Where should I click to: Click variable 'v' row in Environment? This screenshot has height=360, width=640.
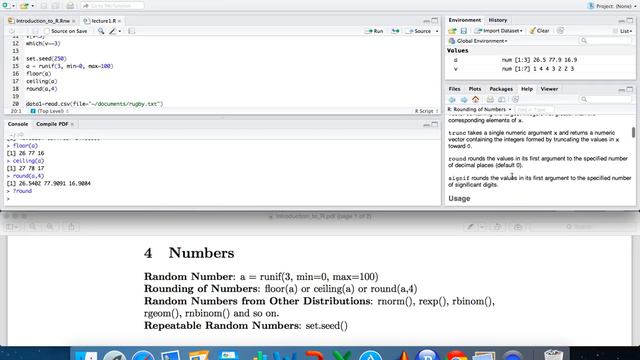click(x=540, y=69)
